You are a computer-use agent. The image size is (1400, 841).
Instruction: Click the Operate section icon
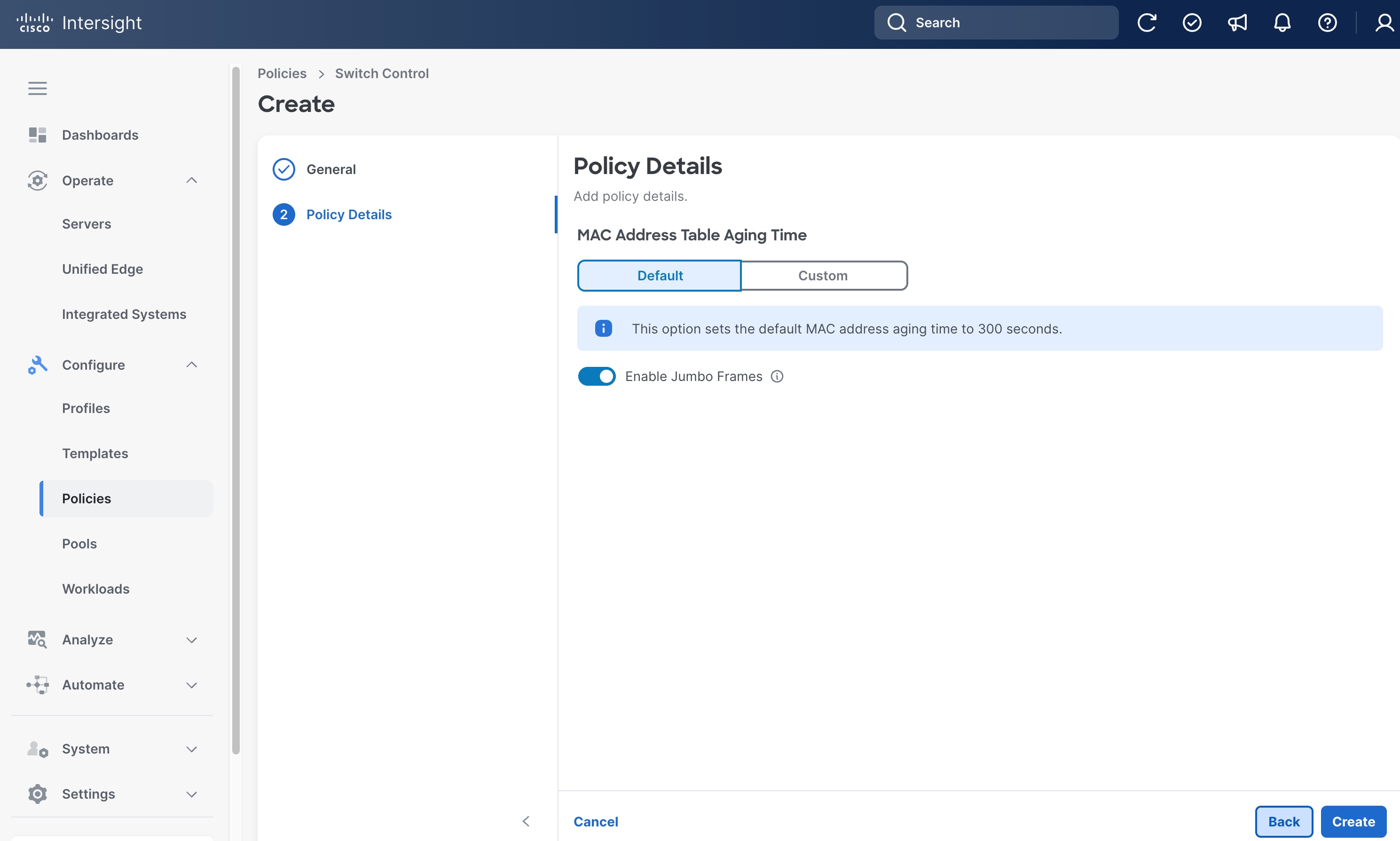coord(38,180)
